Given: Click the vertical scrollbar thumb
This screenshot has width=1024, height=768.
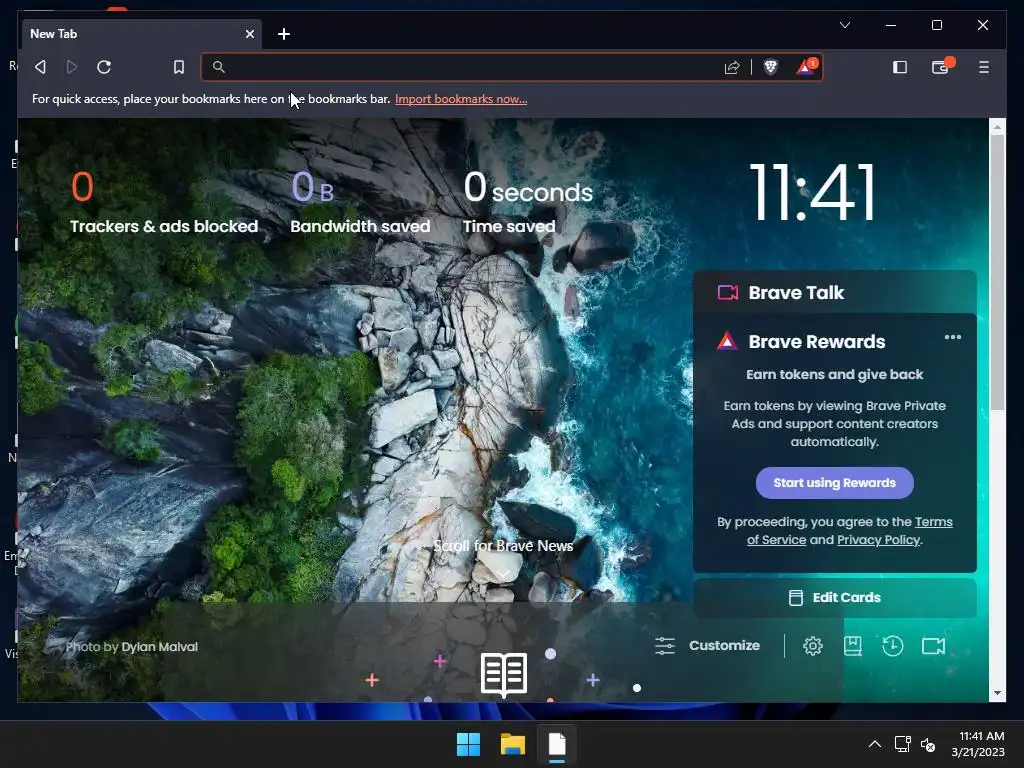Looking at the screenshot, I should (x=997, y=272).
